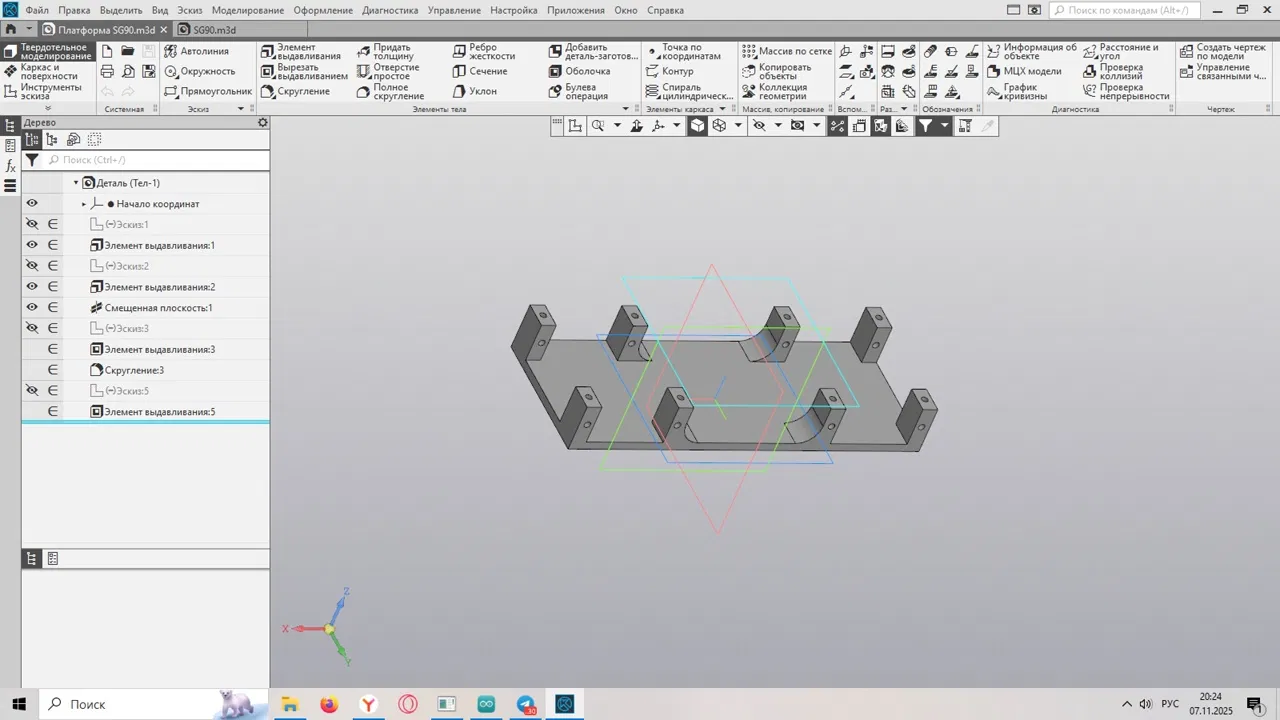Open the hide objects dropdown arrow

click(x=777, y=126)
